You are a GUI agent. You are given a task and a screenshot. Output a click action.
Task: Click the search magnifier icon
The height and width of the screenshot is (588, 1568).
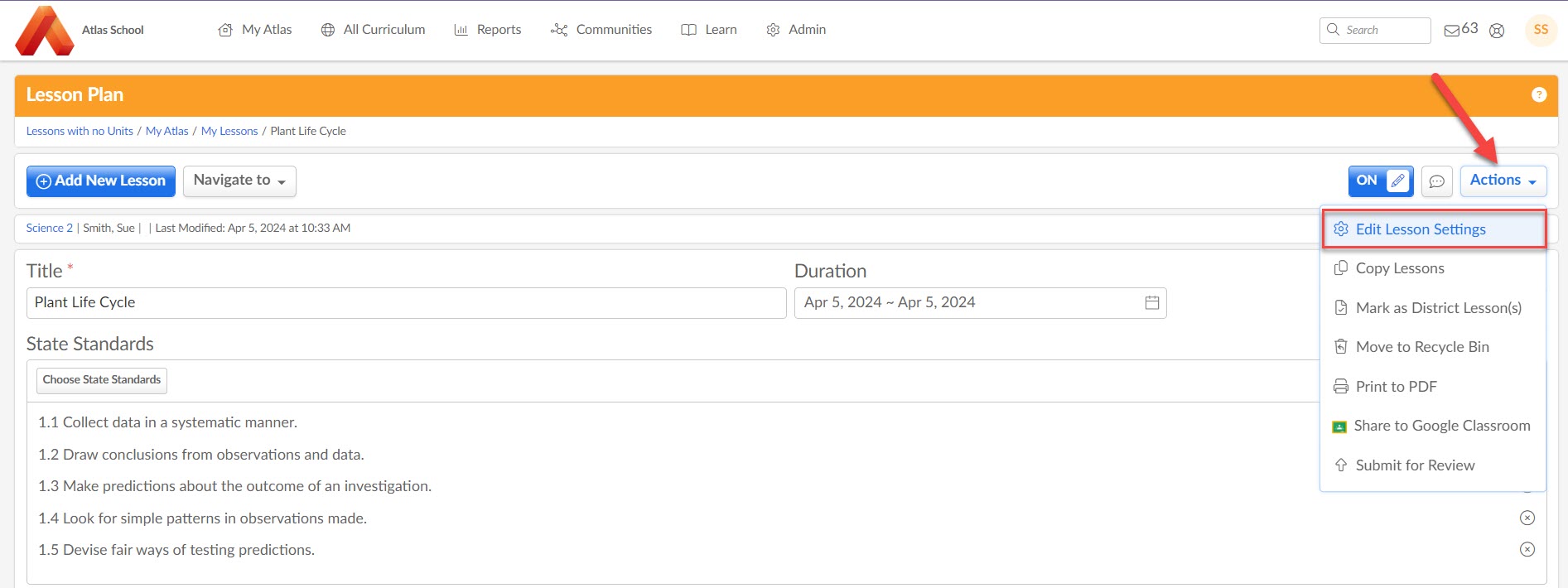[1333, 30]
